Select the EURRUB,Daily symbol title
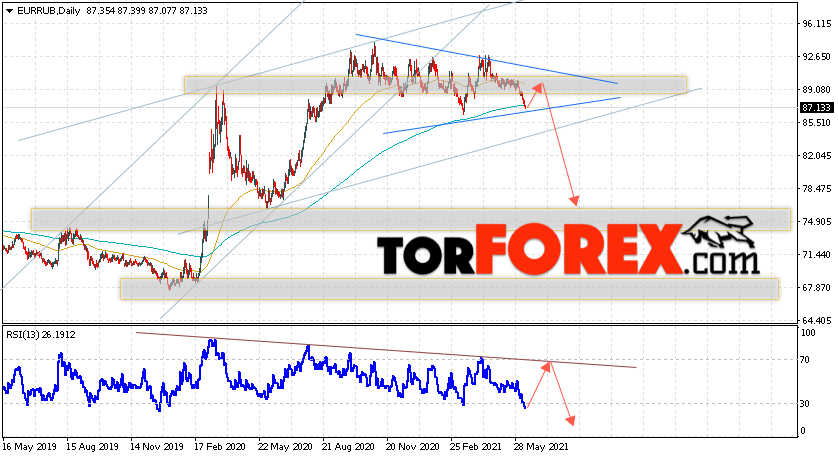 pos(48,11)
